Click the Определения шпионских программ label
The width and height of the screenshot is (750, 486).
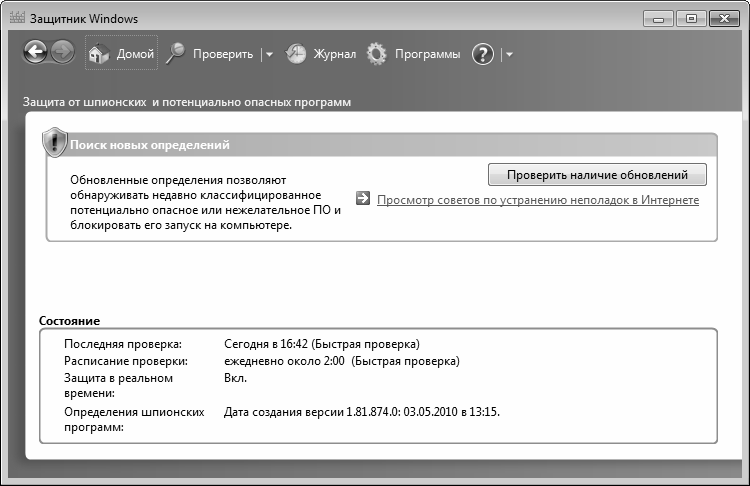[x=134, y=420]
